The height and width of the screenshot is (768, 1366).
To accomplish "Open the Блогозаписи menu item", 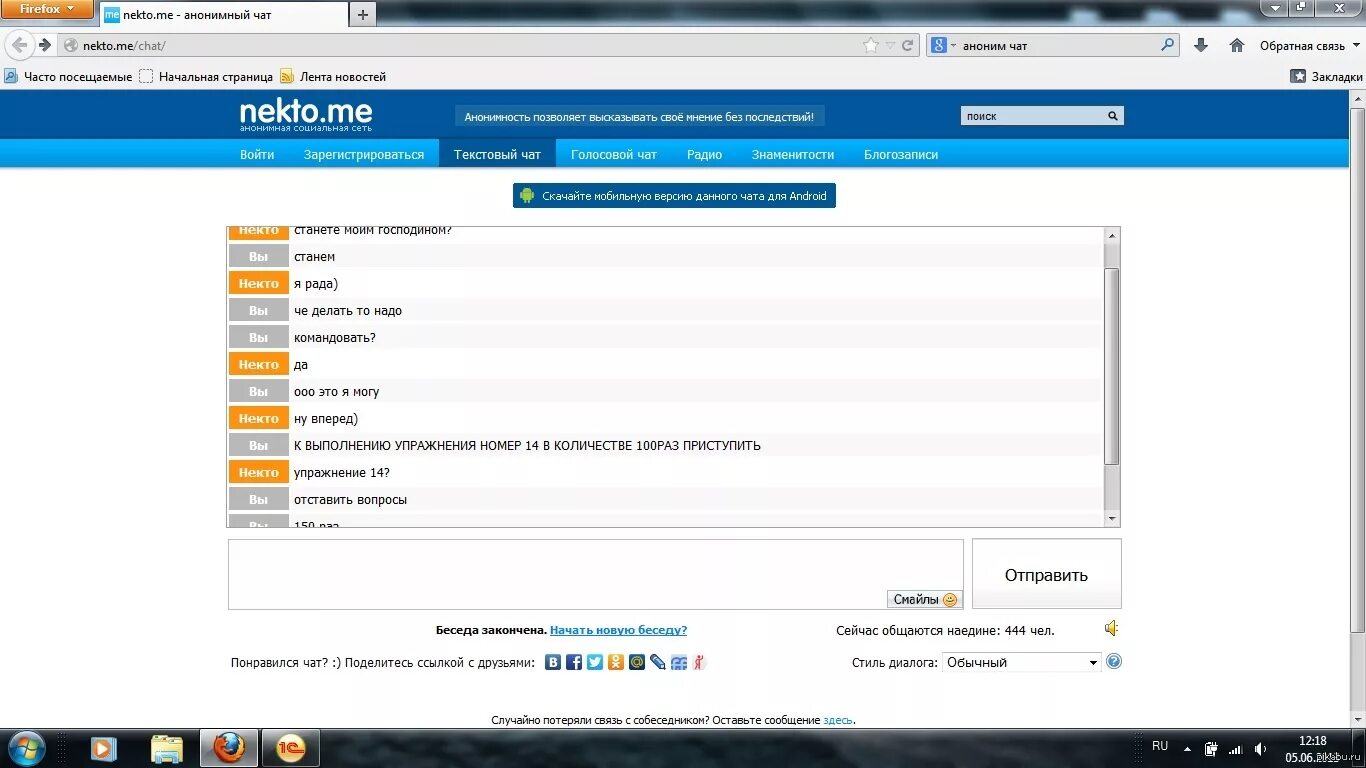I will point(901,154).
